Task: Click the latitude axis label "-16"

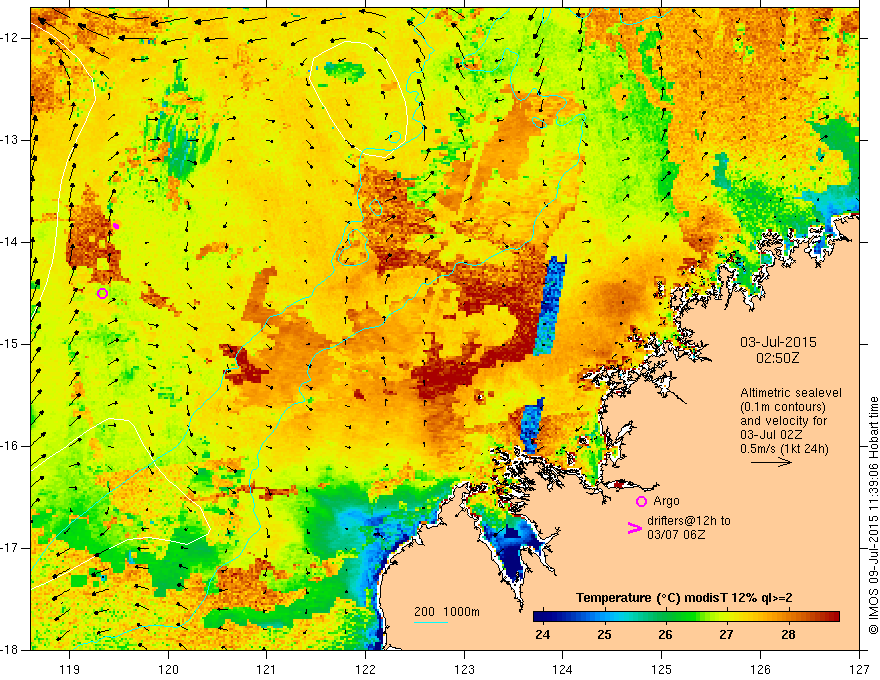Action: tap(10, 446)
